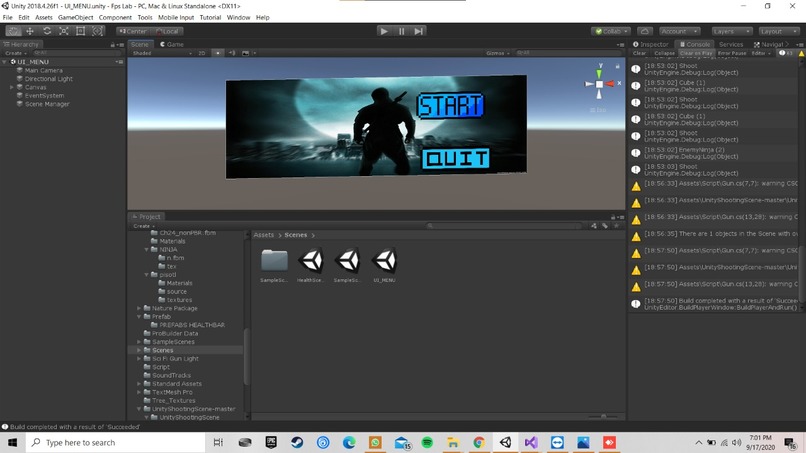This screenshot has height=453, width=806.
Task: Expand the Nature Package folder
Action: (139, 309)
